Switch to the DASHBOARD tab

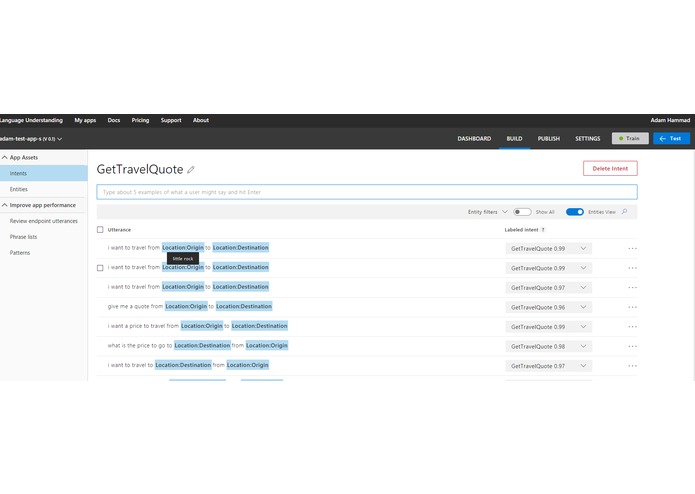tap(474, 139)
